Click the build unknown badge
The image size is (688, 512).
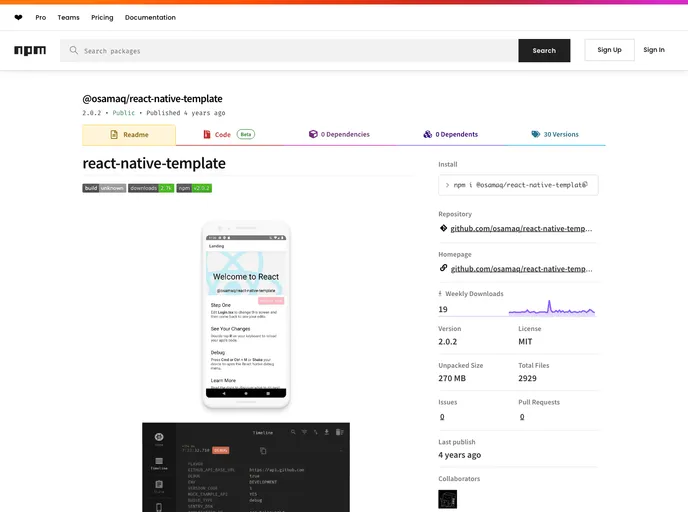(x=104, y=188)
